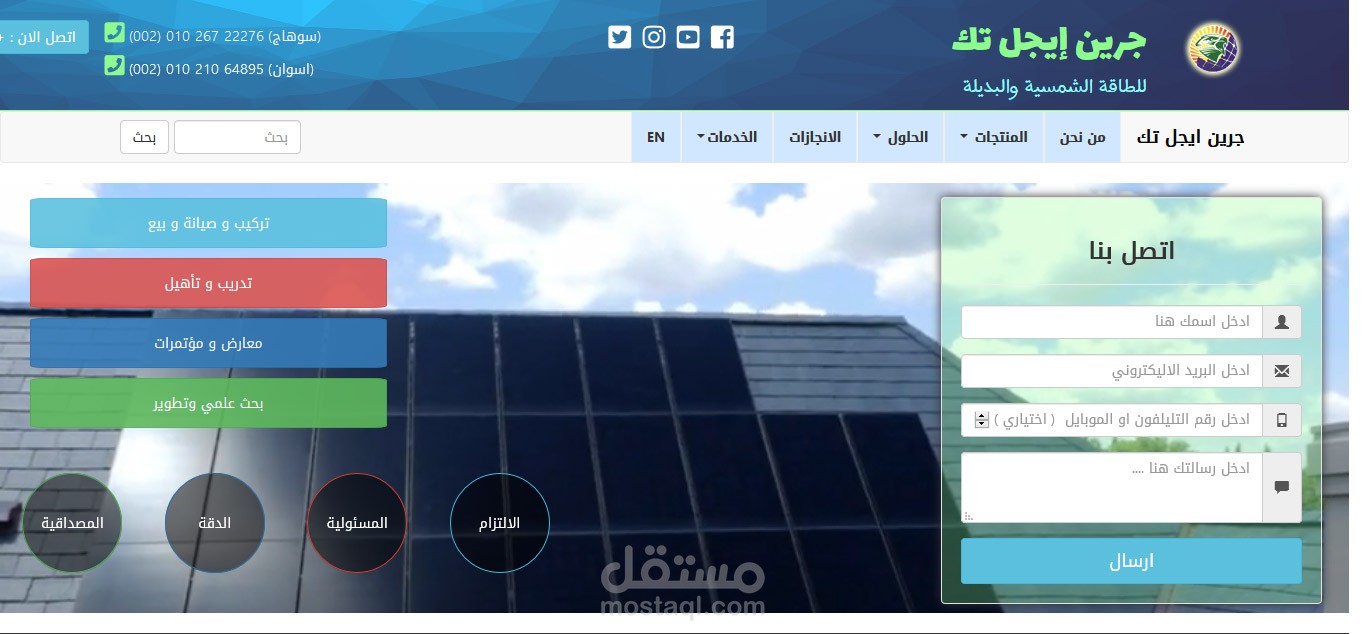Open the YouTube channel icon
The width and height of the screenshot is (1366, 634).
coord(688,37)
